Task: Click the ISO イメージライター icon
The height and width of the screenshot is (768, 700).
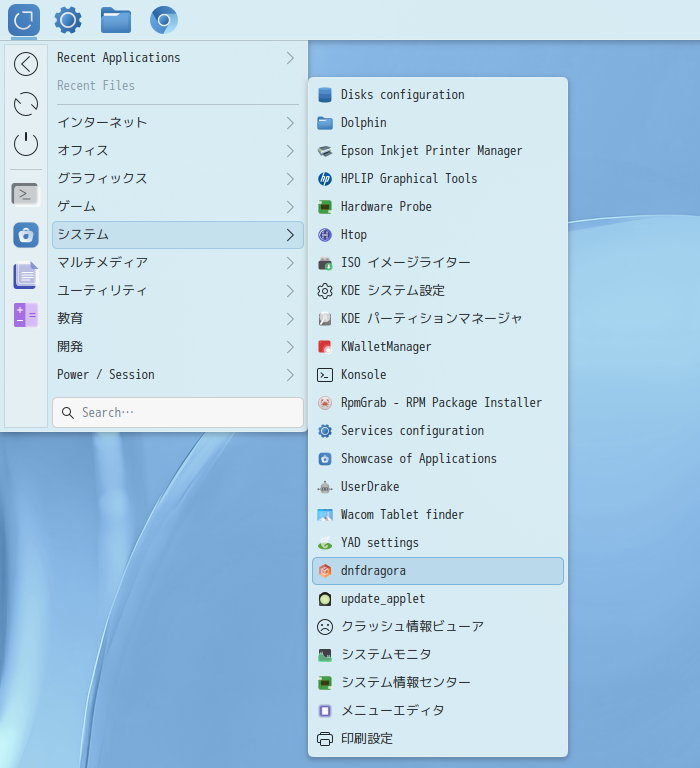Action: pos(325,263)
